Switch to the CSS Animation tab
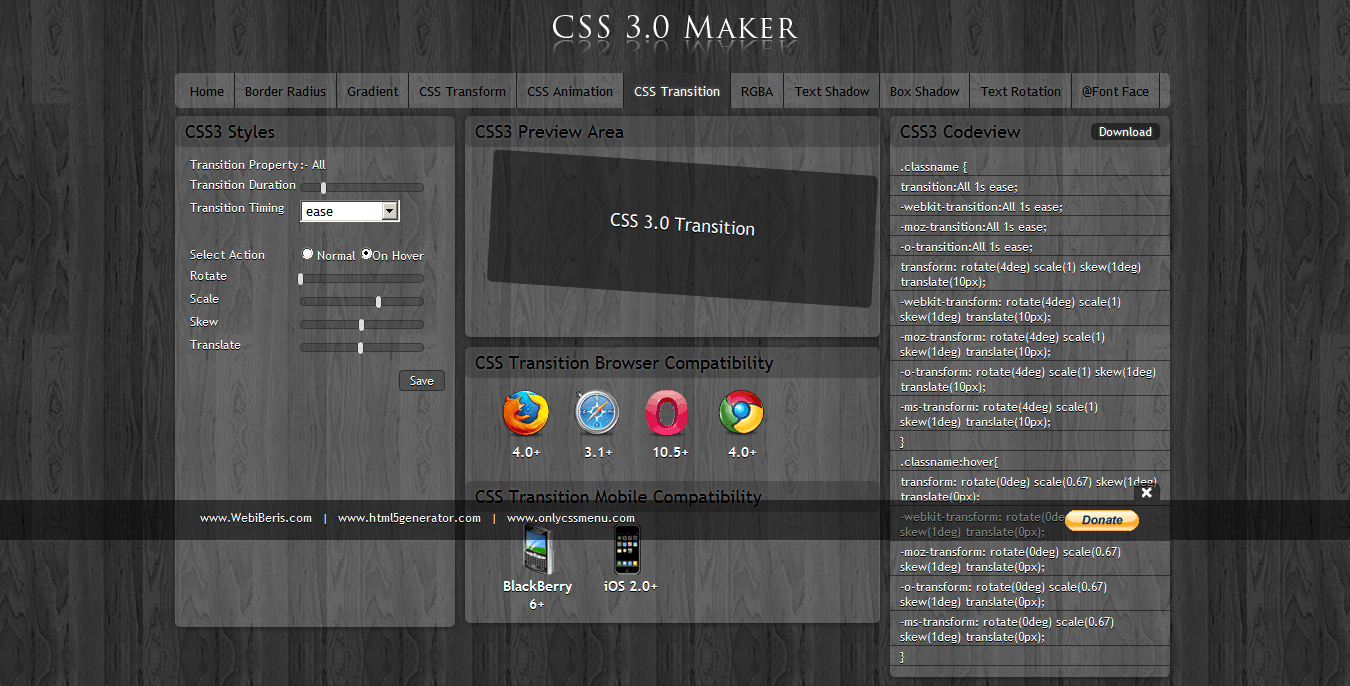The image size is (1350, 686). [x=570, y=91]
